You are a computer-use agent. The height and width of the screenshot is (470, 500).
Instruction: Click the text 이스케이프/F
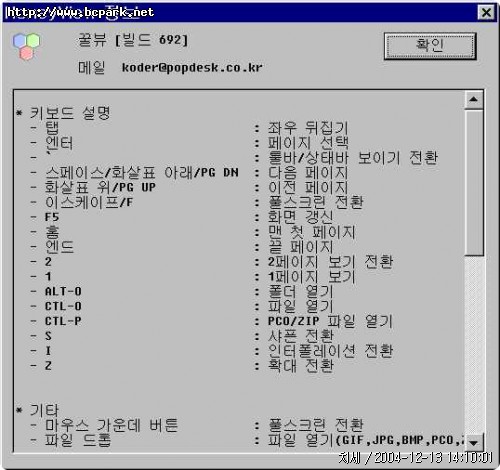pyautogui.click(x=89, y=202)
